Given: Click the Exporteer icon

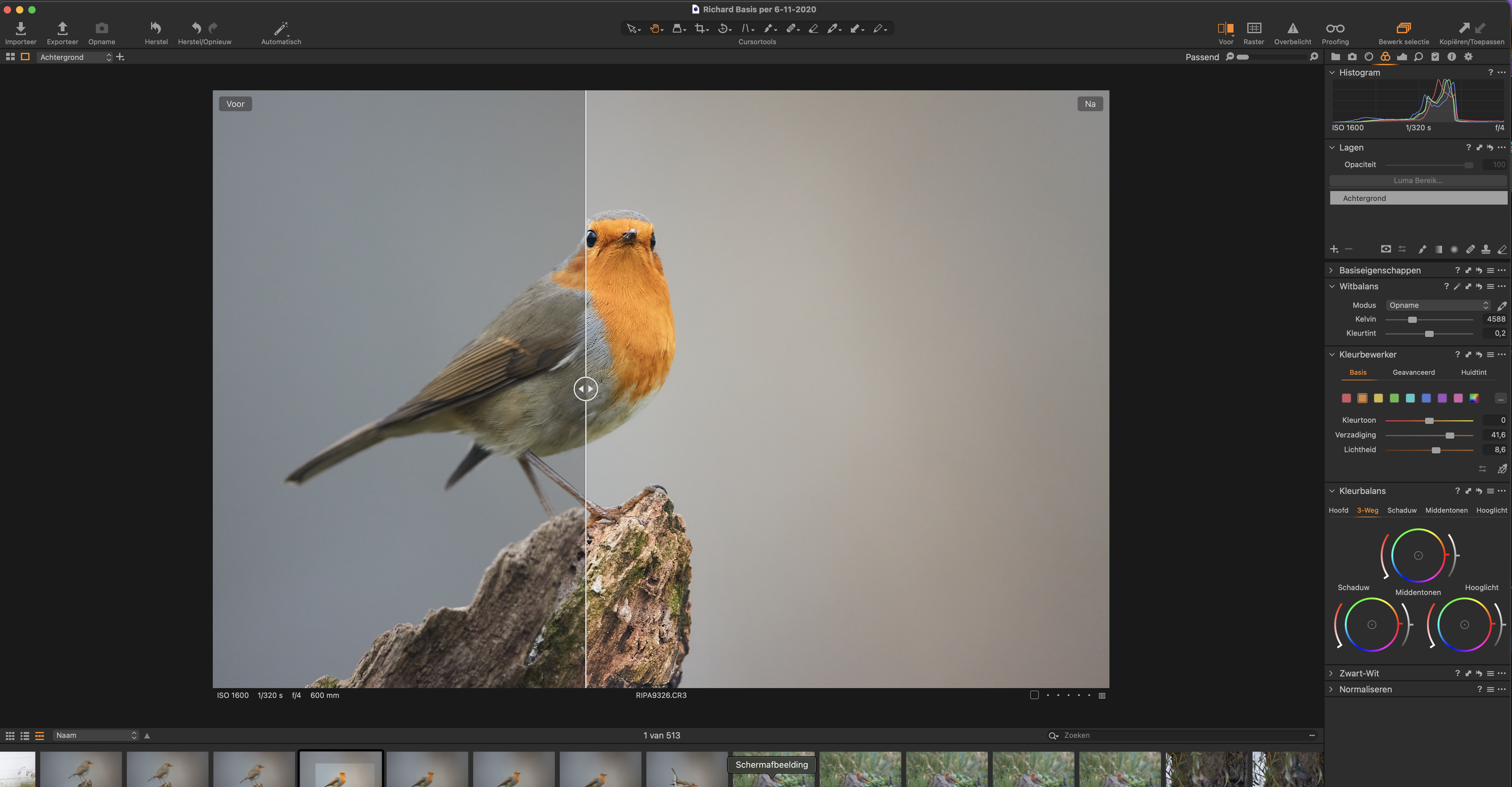Looking at the screenshot, I should pyautogui.click(x=62, y=28).
